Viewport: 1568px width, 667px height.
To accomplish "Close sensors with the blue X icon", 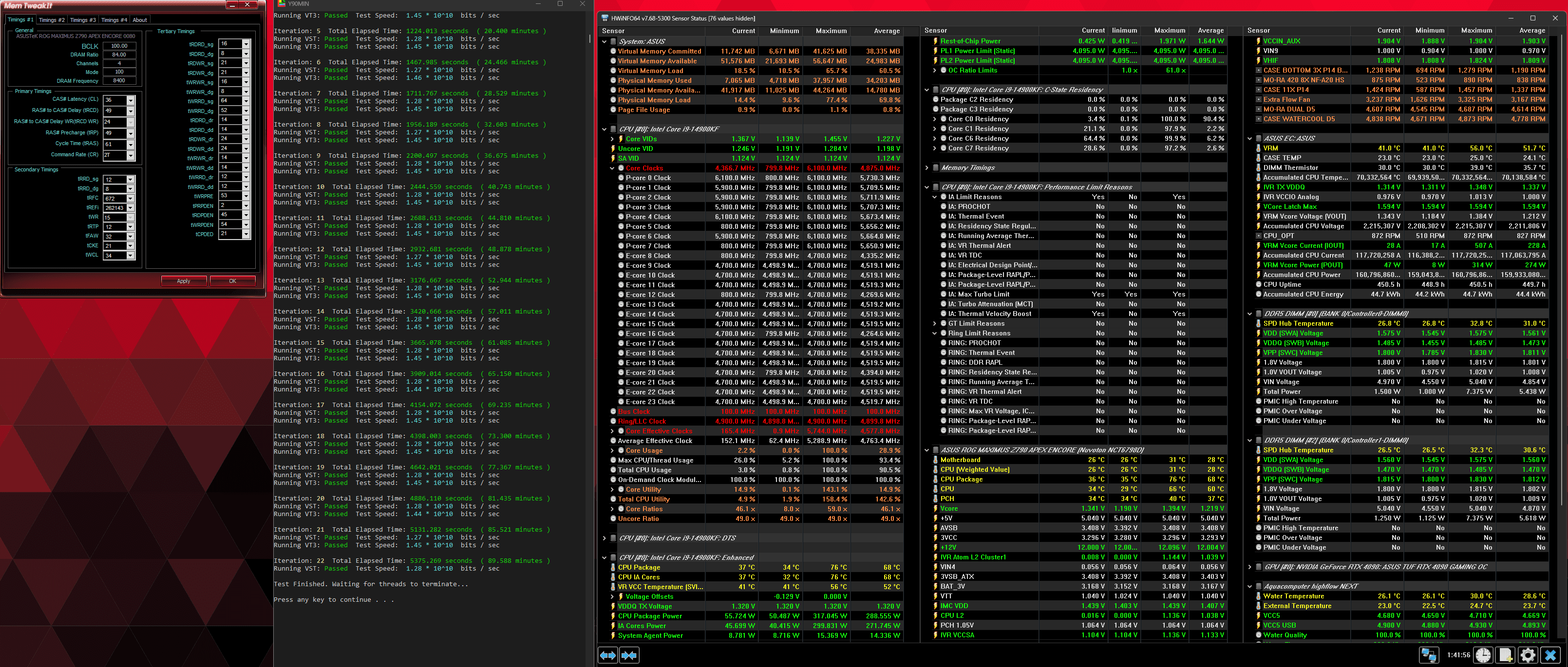I will pyautogui.click(x=1550, y=655).
